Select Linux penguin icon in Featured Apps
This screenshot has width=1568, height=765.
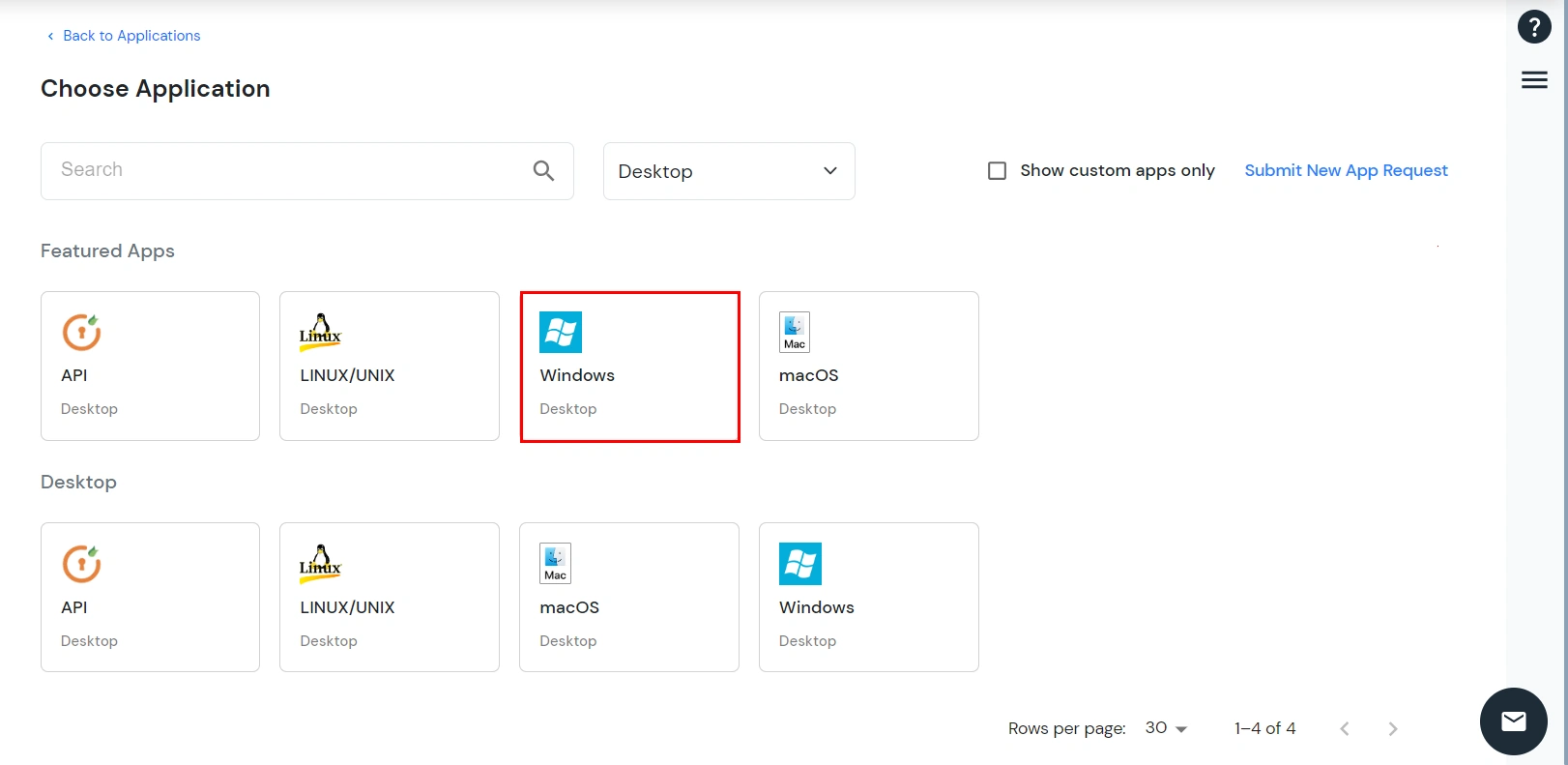click(320, 332)
